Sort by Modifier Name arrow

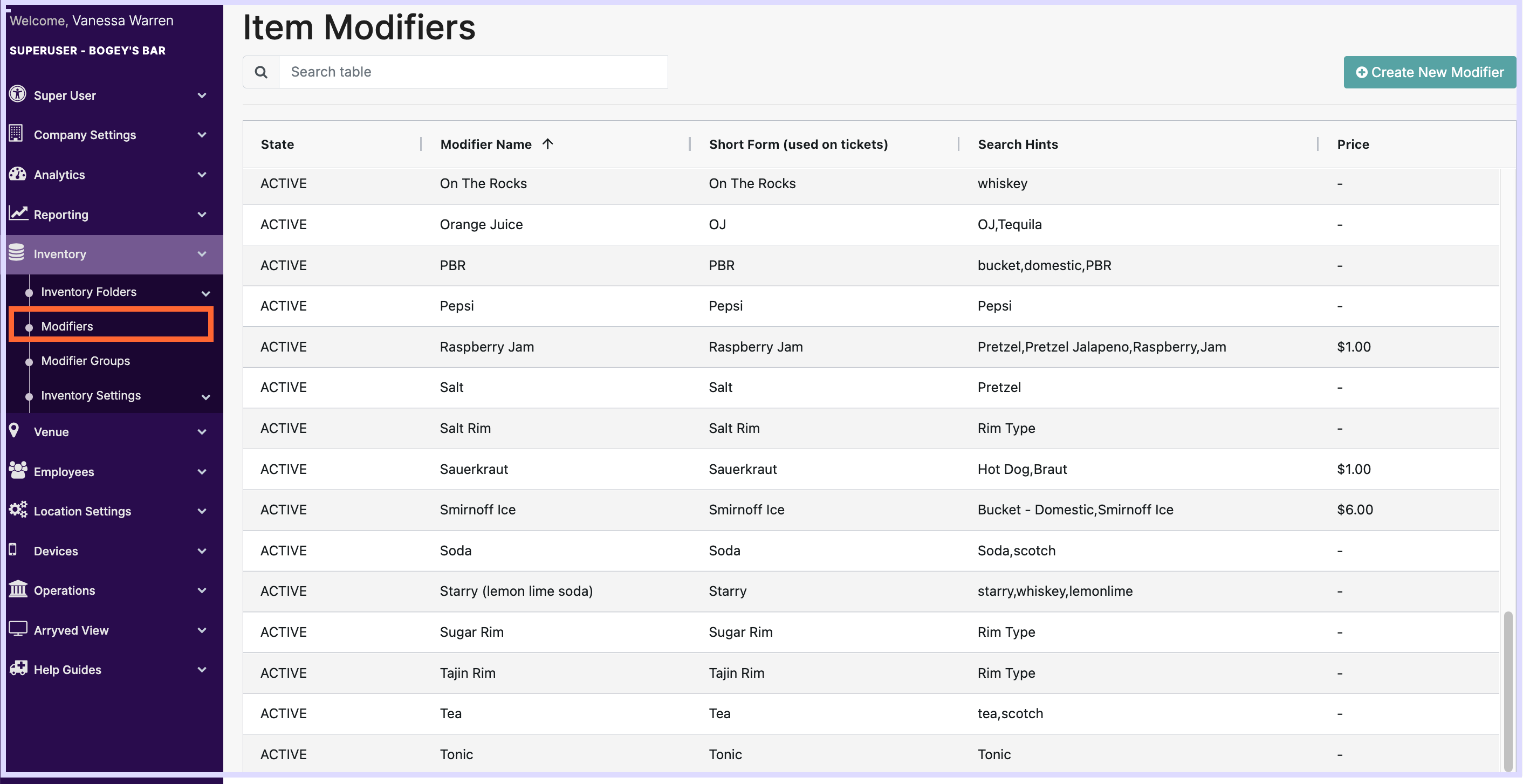tap(547, 143)
